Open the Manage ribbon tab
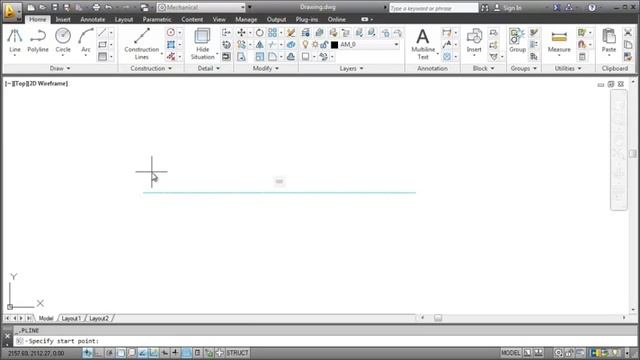This screenshot has width=640, height=360. 246,19
